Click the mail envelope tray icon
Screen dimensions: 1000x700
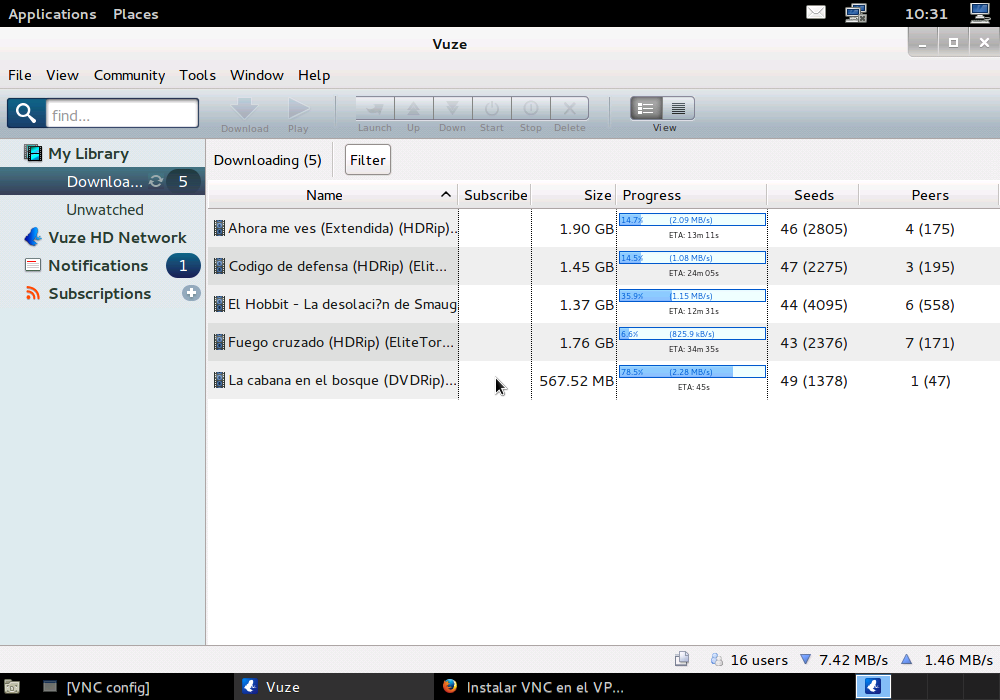point(816,12)
